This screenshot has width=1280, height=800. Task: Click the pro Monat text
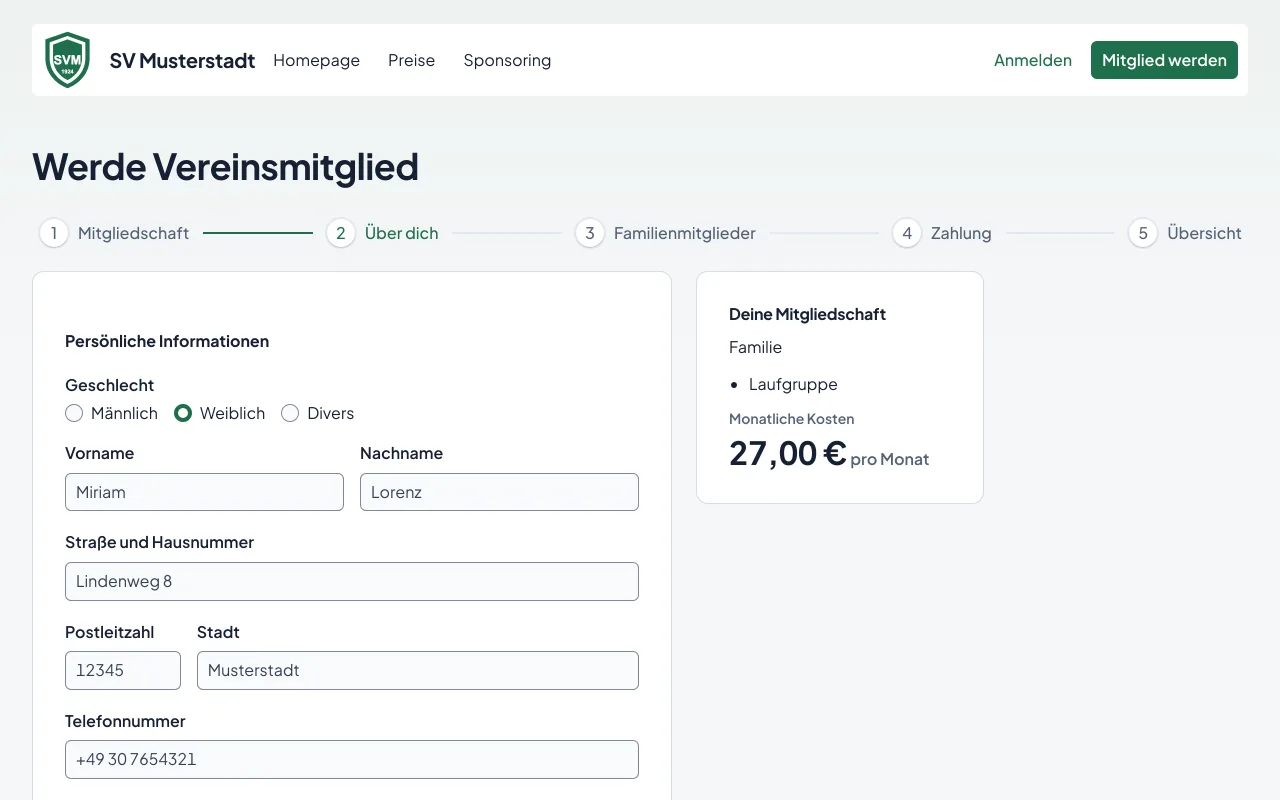(890, 459)
